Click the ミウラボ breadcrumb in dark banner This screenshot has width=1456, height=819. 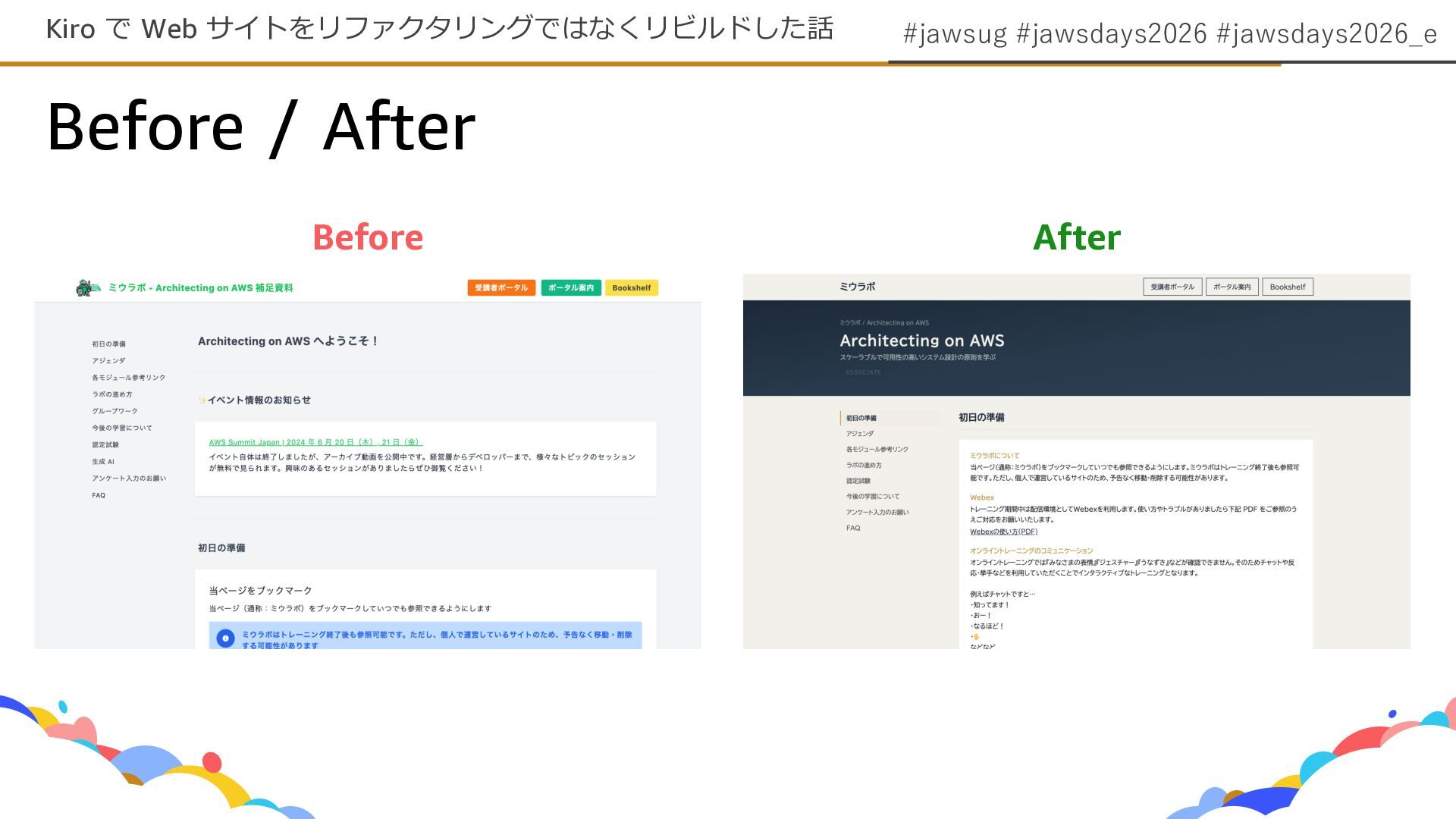click(849, 323)
